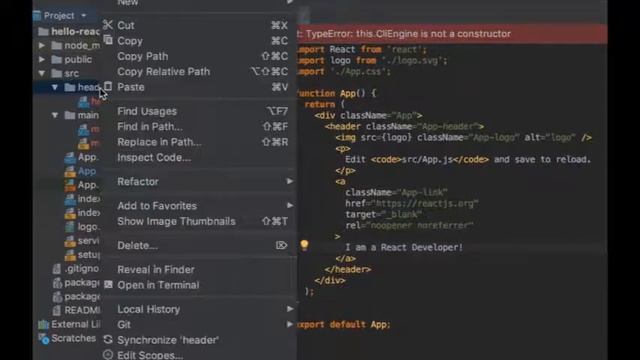
Task: Click the delete key icon beside Delete
Action: coord(281,245)
